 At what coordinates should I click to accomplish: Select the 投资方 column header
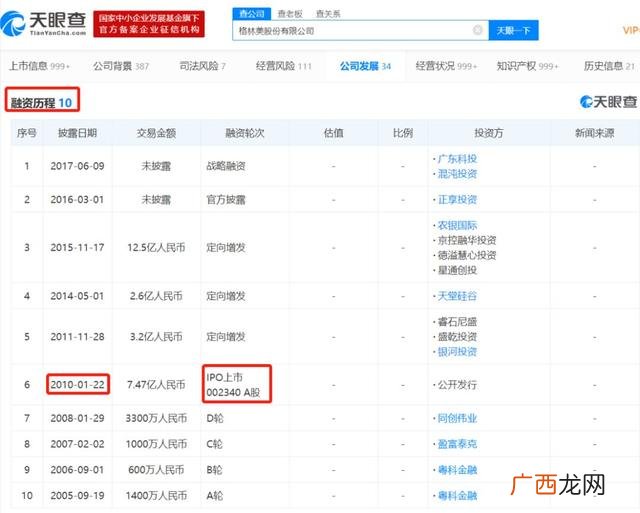click(489, 133)
